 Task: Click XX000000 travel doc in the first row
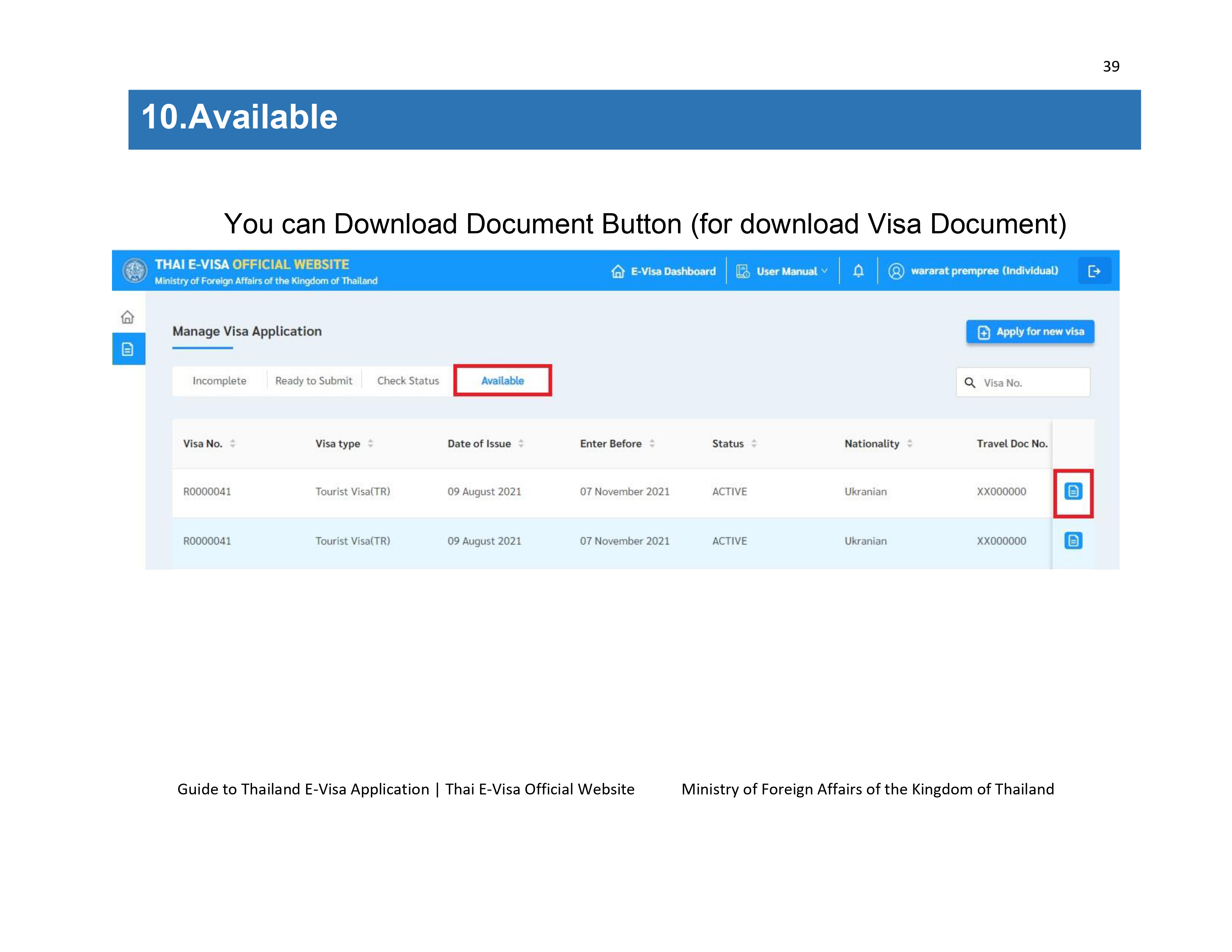[1001, 491]
